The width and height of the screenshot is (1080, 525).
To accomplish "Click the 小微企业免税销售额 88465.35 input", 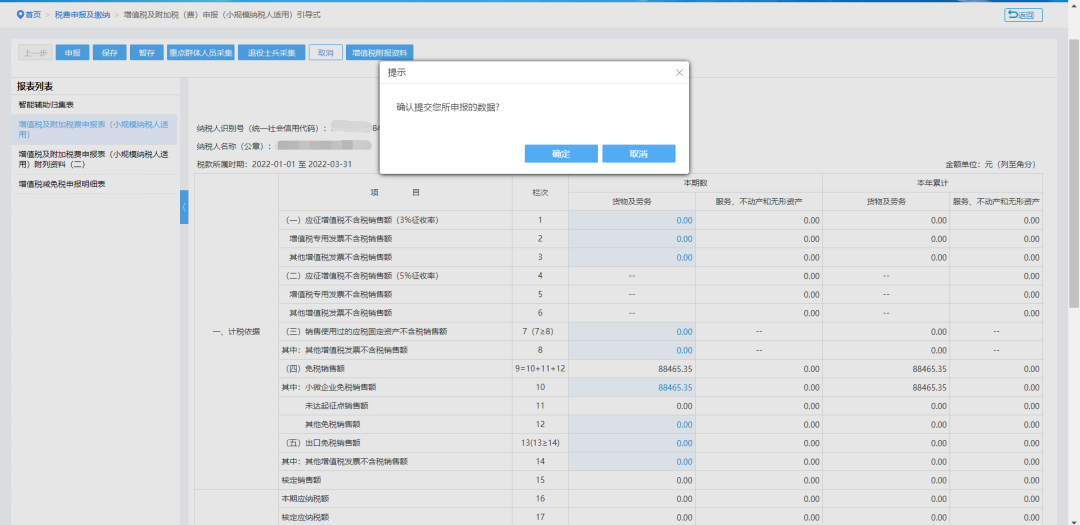I will (632, 388).
